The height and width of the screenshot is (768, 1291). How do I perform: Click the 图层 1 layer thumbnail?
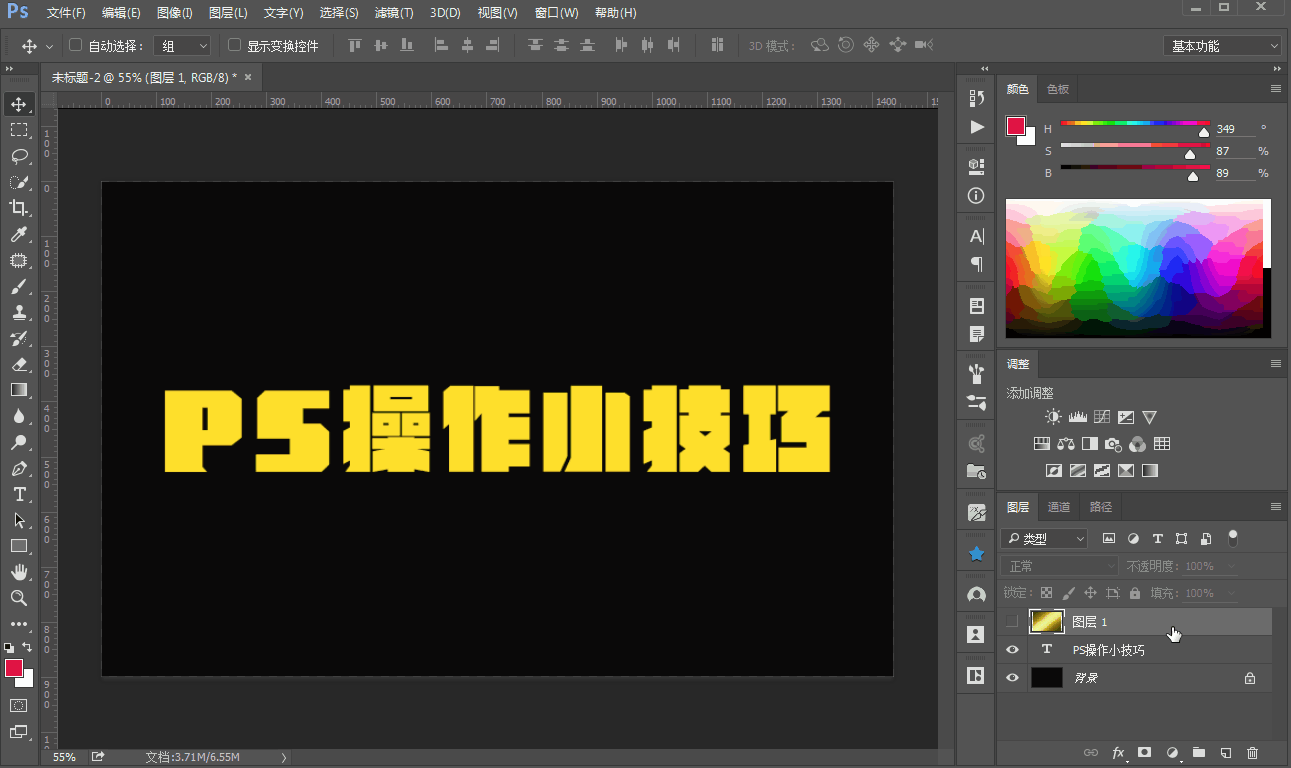[x=1046, y=621]
